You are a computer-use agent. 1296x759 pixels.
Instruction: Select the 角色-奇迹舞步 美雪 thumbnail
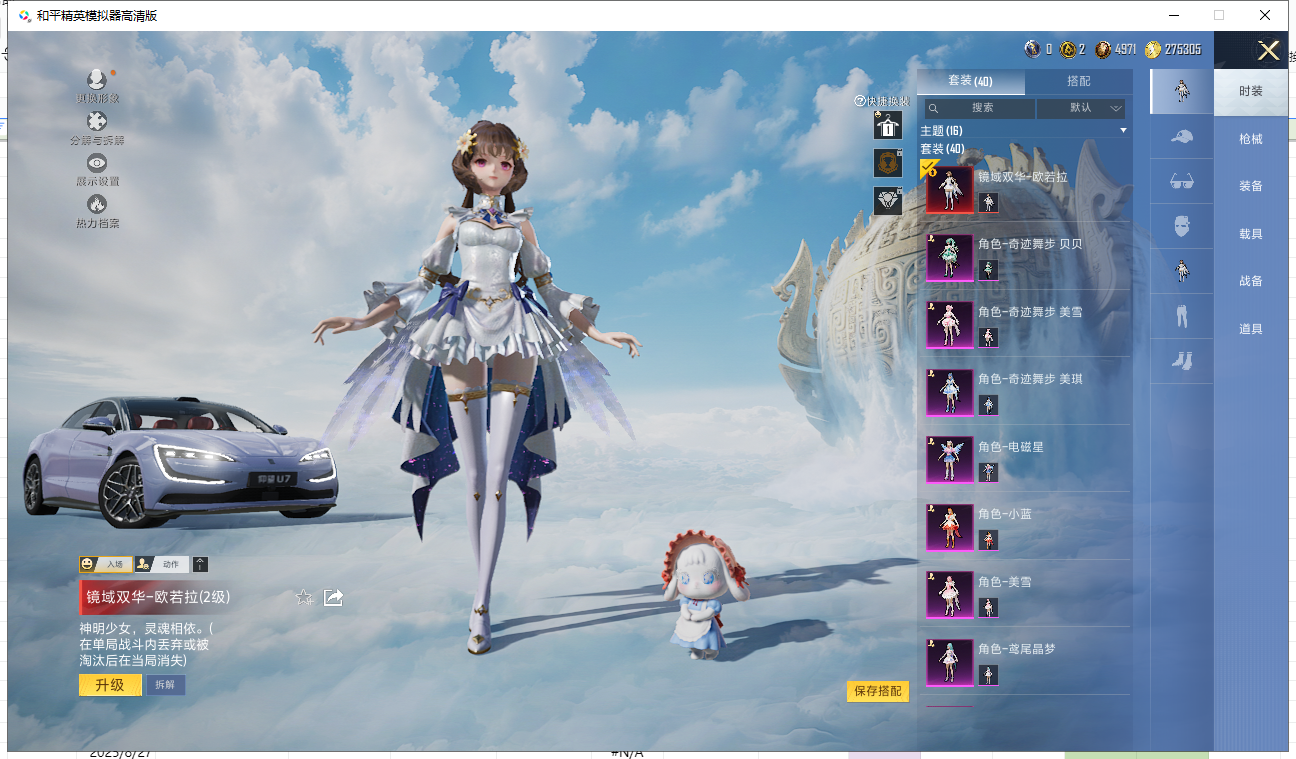click(949, 325)
